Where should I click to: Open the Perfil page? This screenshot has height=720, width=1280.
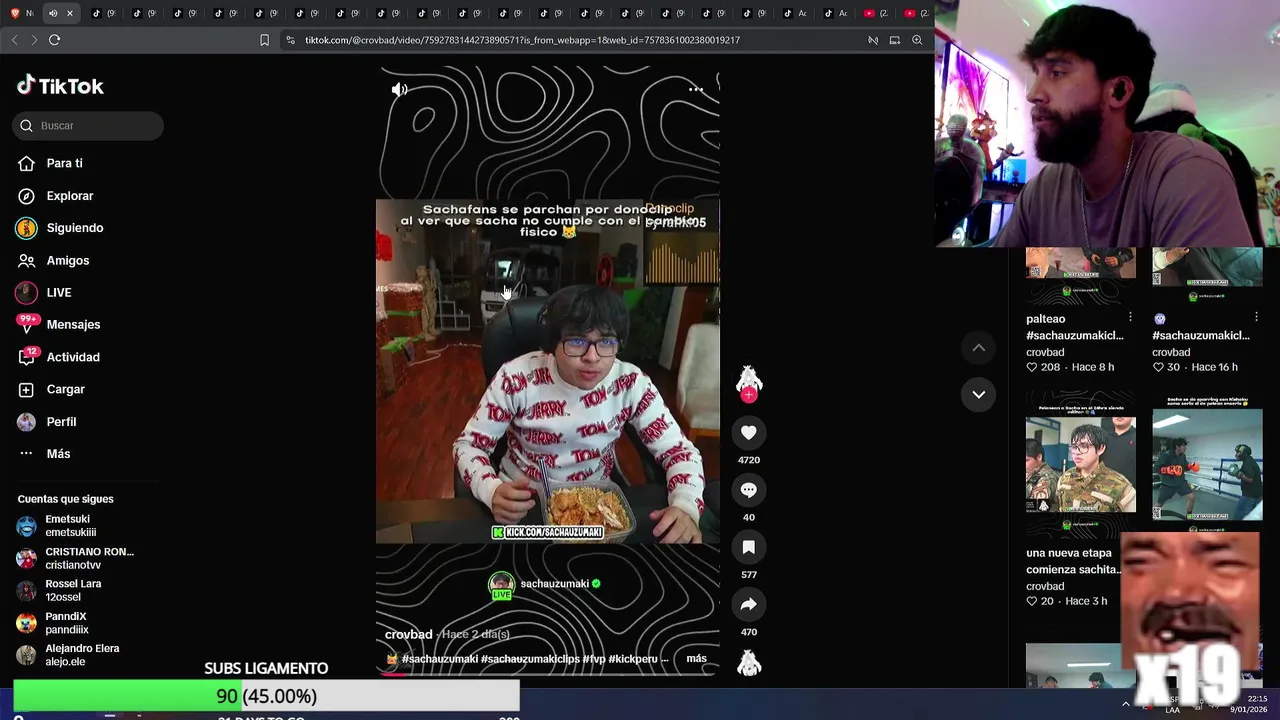[46, 422]
